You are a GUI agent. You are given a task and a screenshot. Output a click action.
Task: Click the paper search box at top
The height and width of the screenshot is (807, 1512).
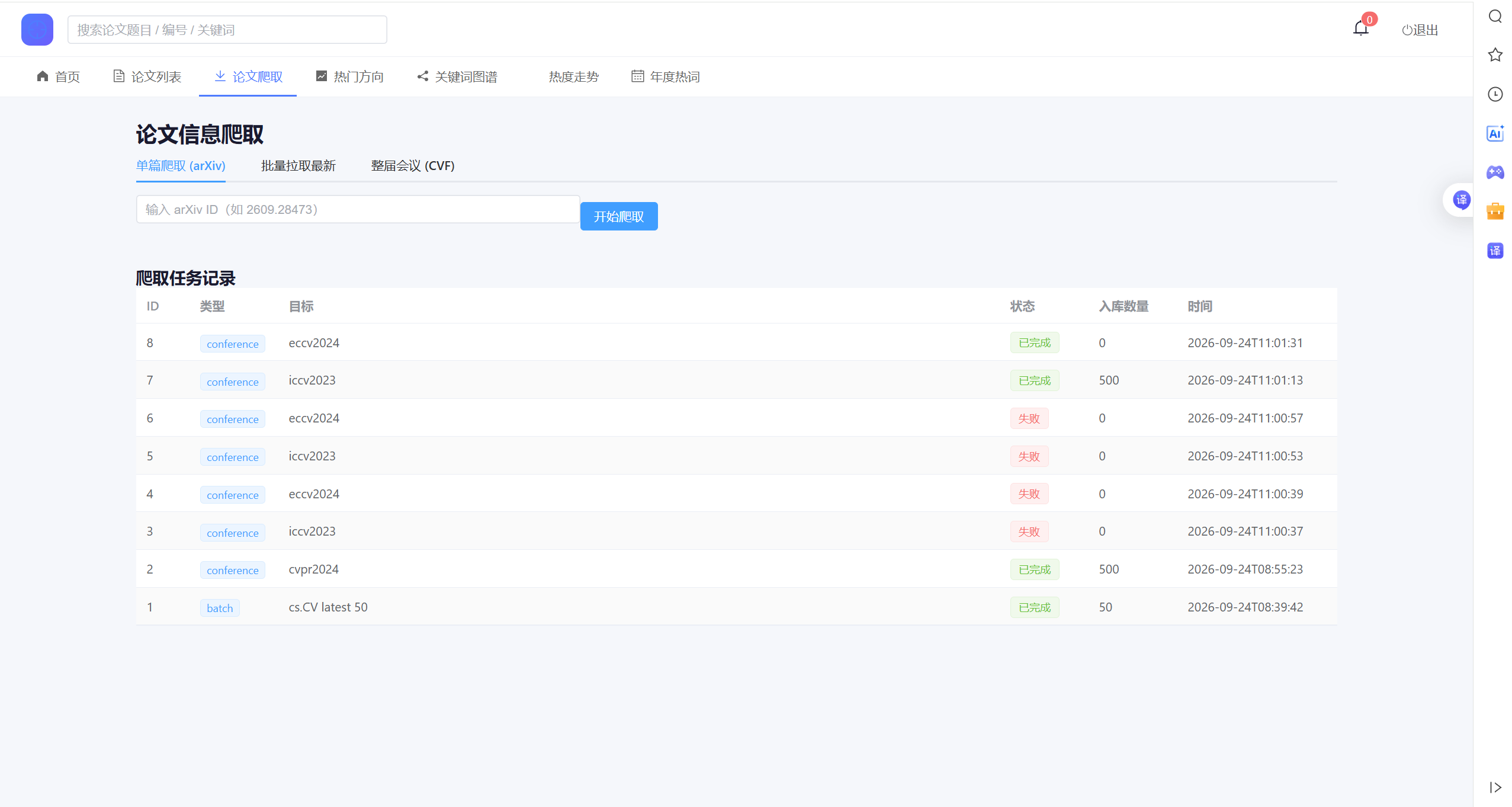point(227,30)
